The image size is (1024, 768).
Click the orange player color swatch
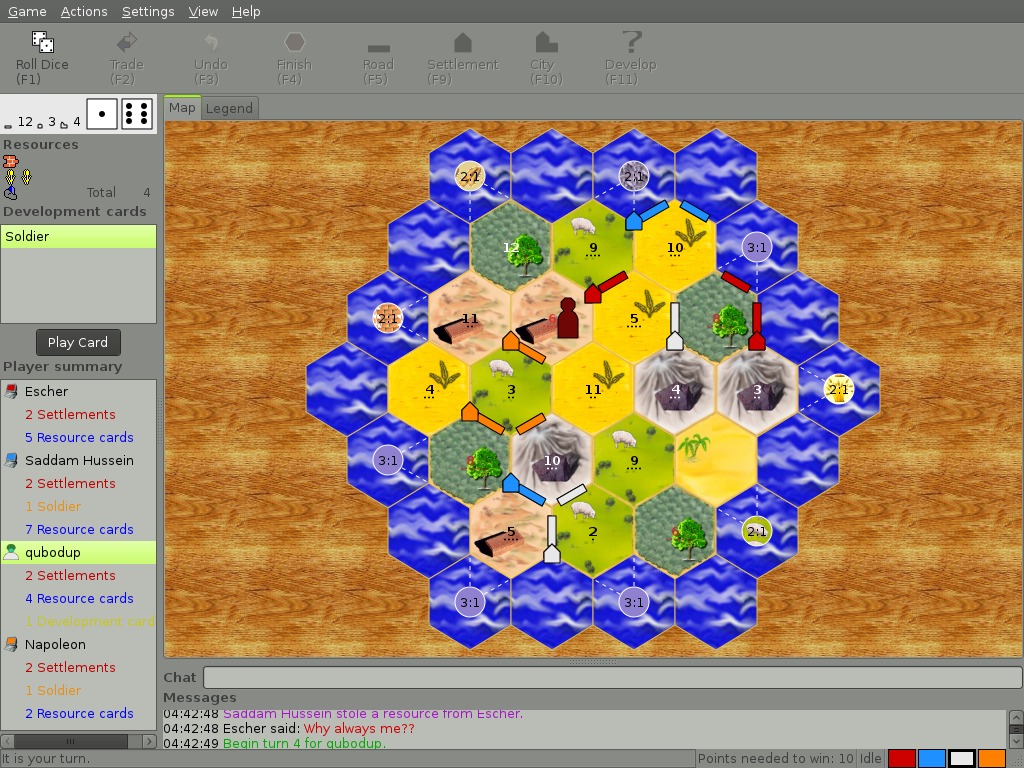991,759
